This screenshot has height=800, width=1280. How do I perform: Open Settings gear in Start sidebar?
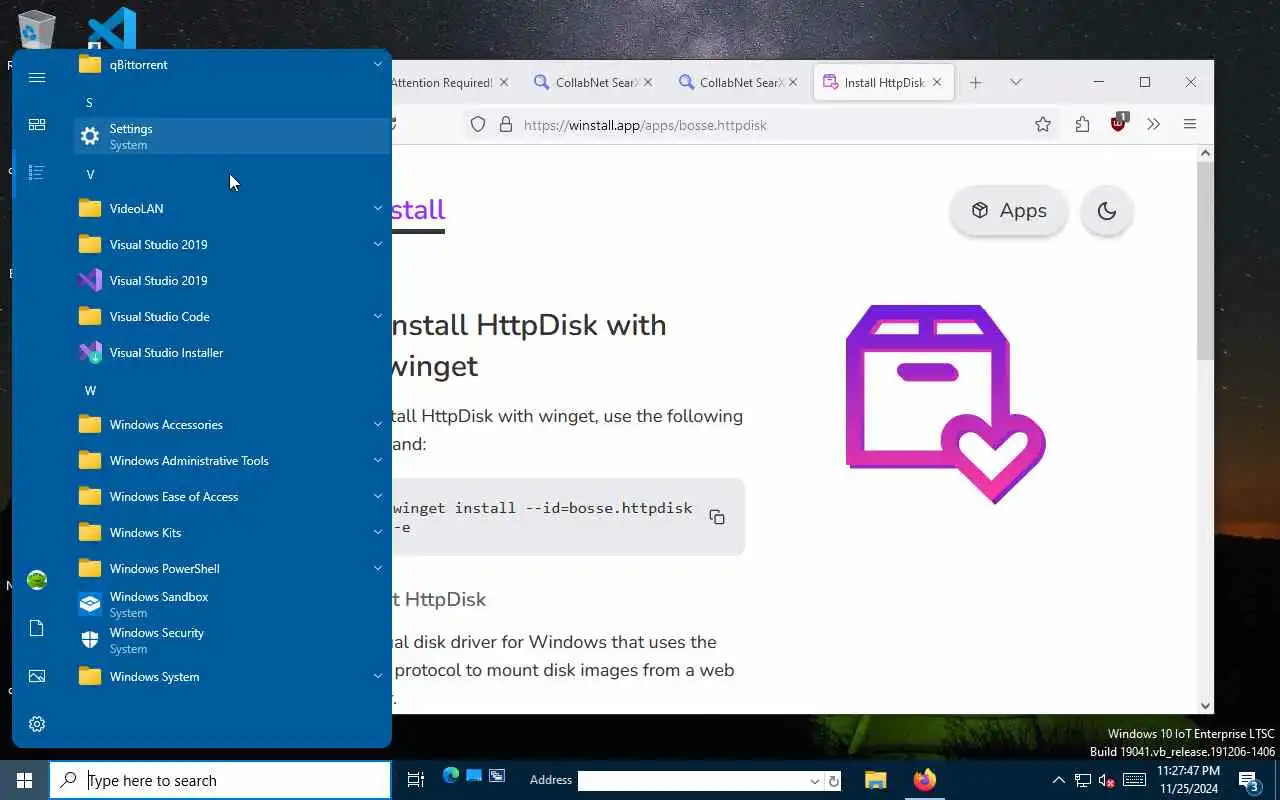tap(37, 724)
